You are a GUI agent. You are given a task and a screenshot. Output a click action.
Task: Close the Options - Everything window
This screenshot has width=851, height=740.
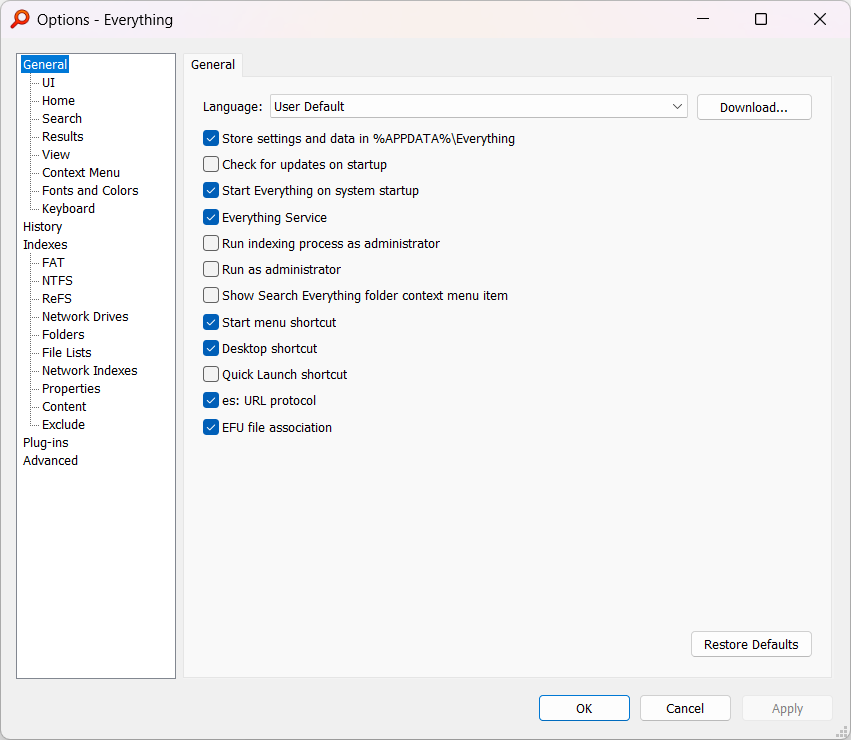click(820, 19)
